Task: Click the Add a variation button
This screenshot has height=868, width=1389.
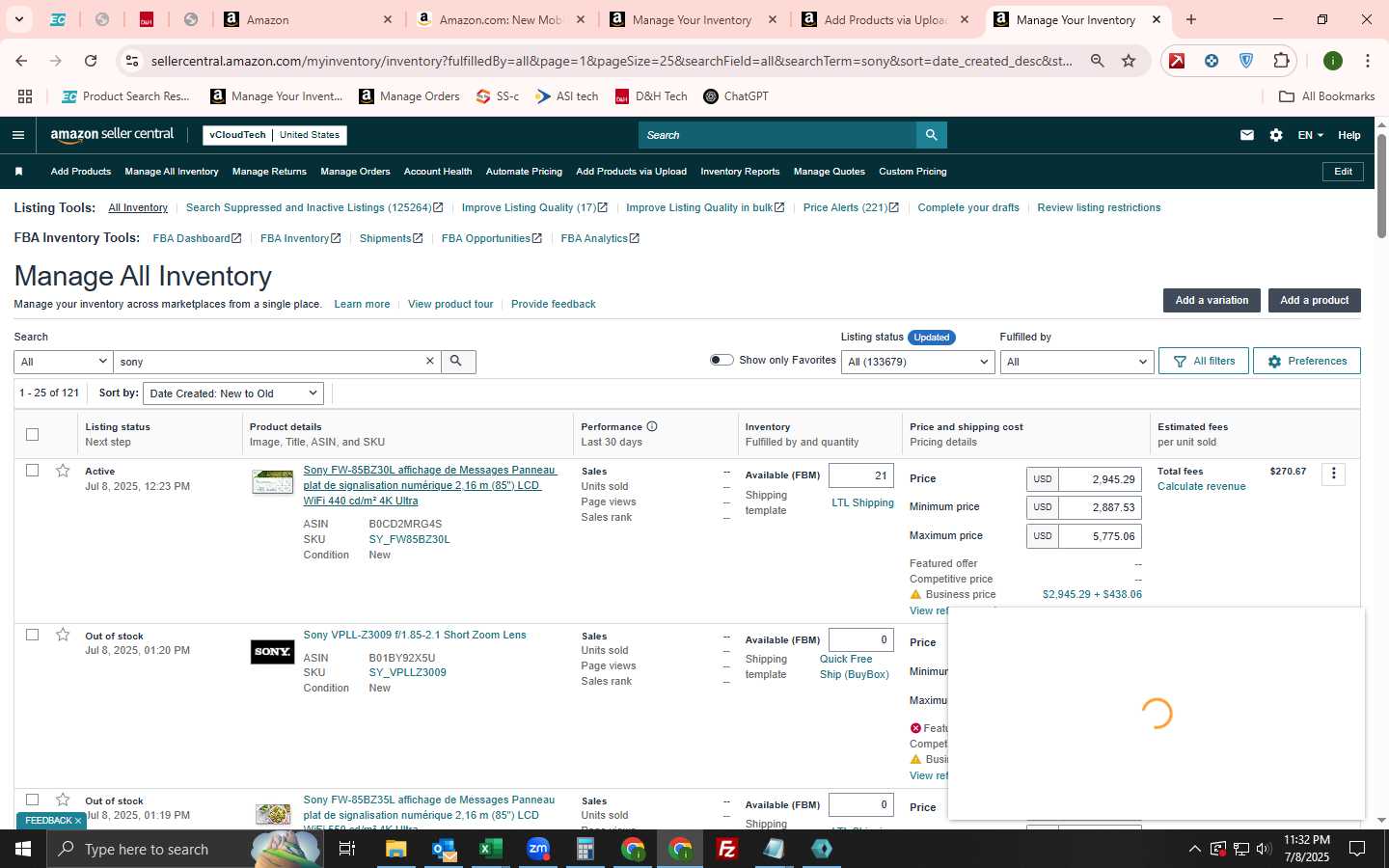Action: pyautogui.click(x=1212, y=300)
